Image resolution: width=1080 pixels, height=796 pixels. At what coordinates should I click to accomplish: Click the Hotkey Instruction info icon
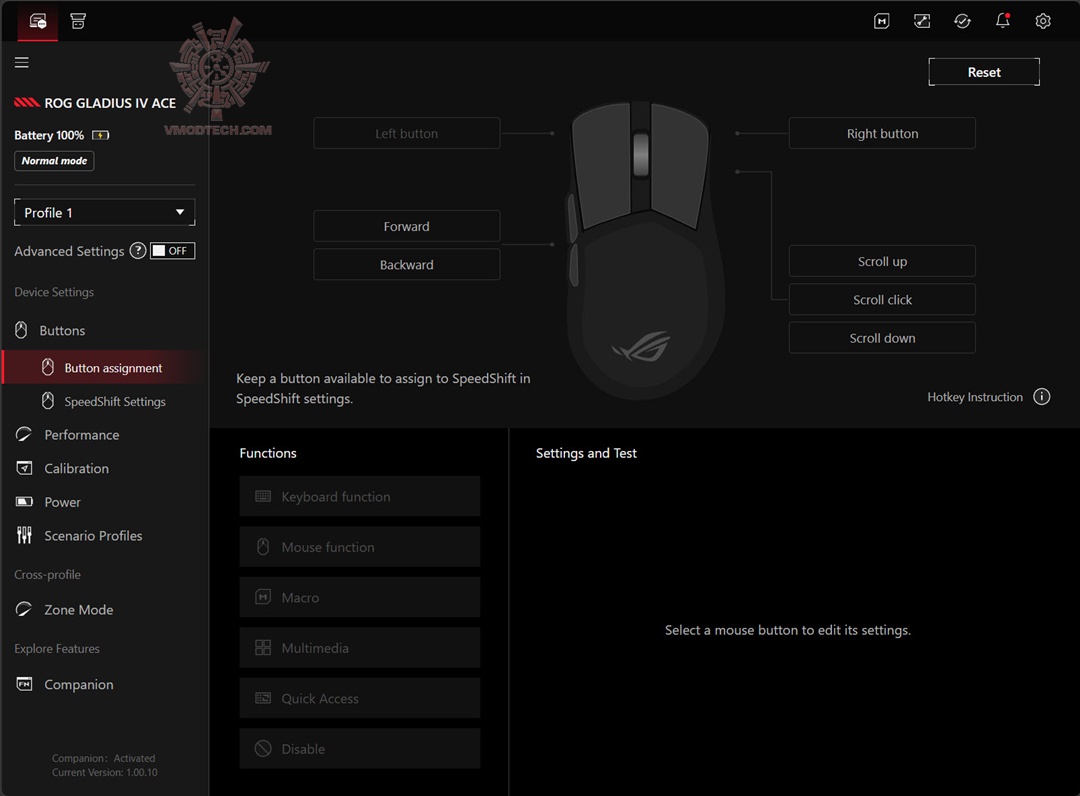(x=1041, y=397)
